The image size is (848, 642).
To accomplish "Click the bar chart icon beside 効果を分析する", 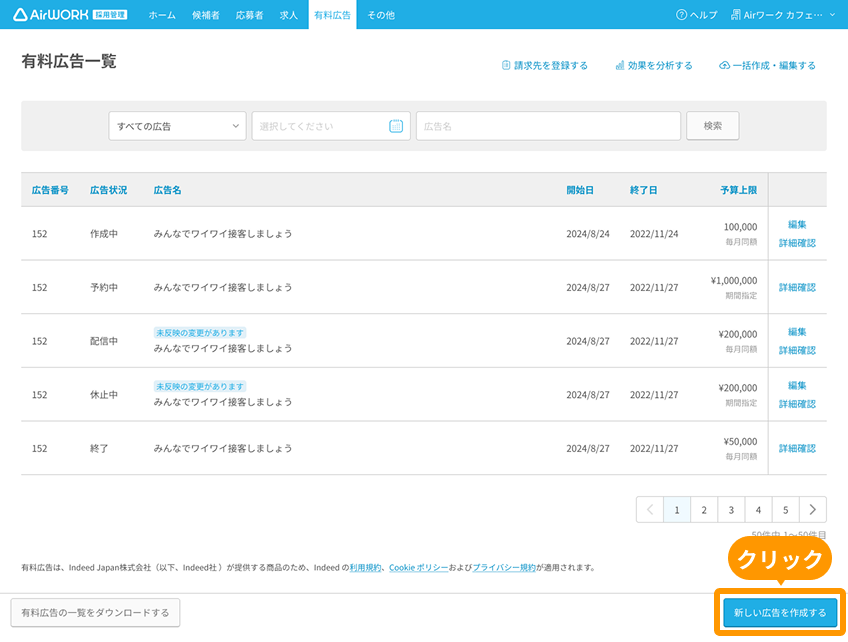I will pyautogui.click(x=620, y=65).
